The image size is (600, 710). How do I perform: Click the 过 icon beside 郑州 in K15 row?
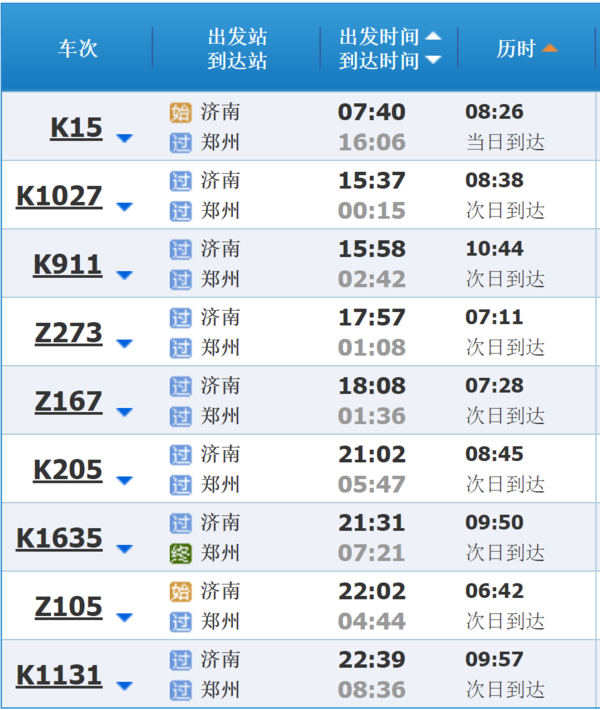[x=180, y=143]
